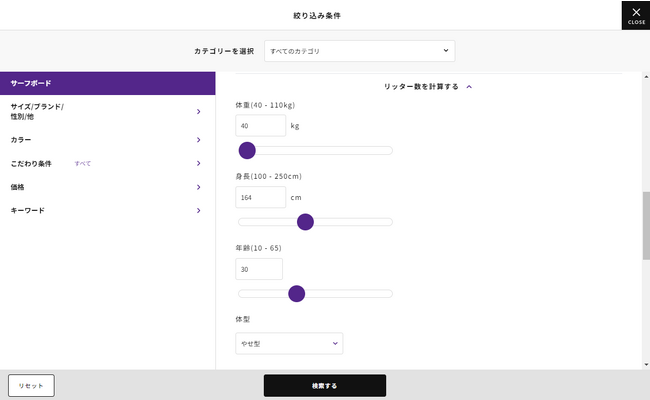This screenshot has height=400, width=650.
Task: Click chevron beside サイズ/ブランド/性別/他
Action: (199, 111)
